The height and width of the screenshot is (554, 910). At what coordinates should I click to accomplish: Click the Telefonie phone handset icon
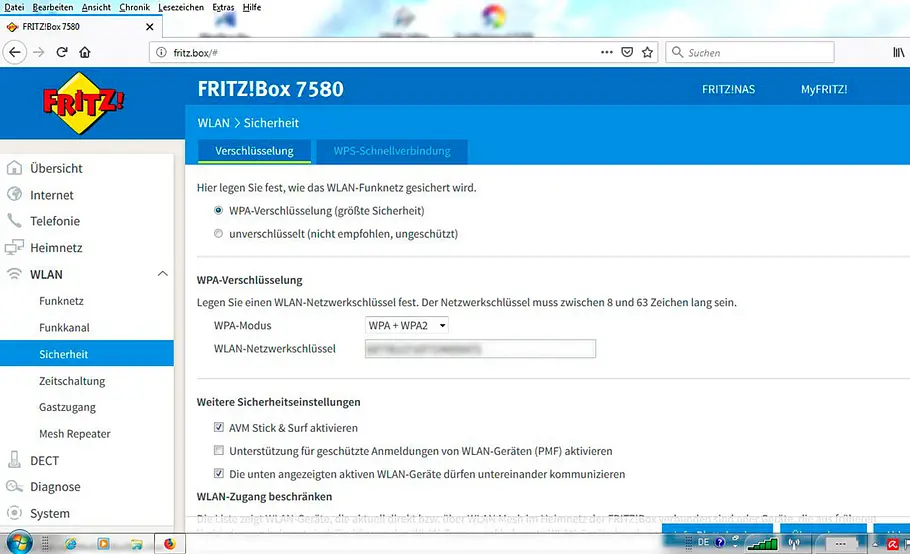[14, 220]
